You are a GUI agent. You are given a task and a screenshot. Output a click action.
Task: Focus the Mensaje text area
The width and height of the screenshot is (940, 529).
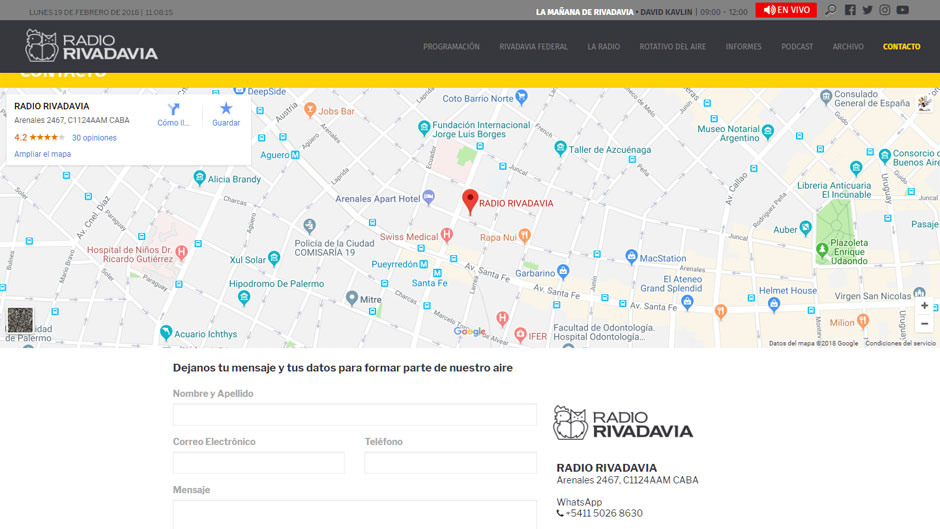(355, 515)
